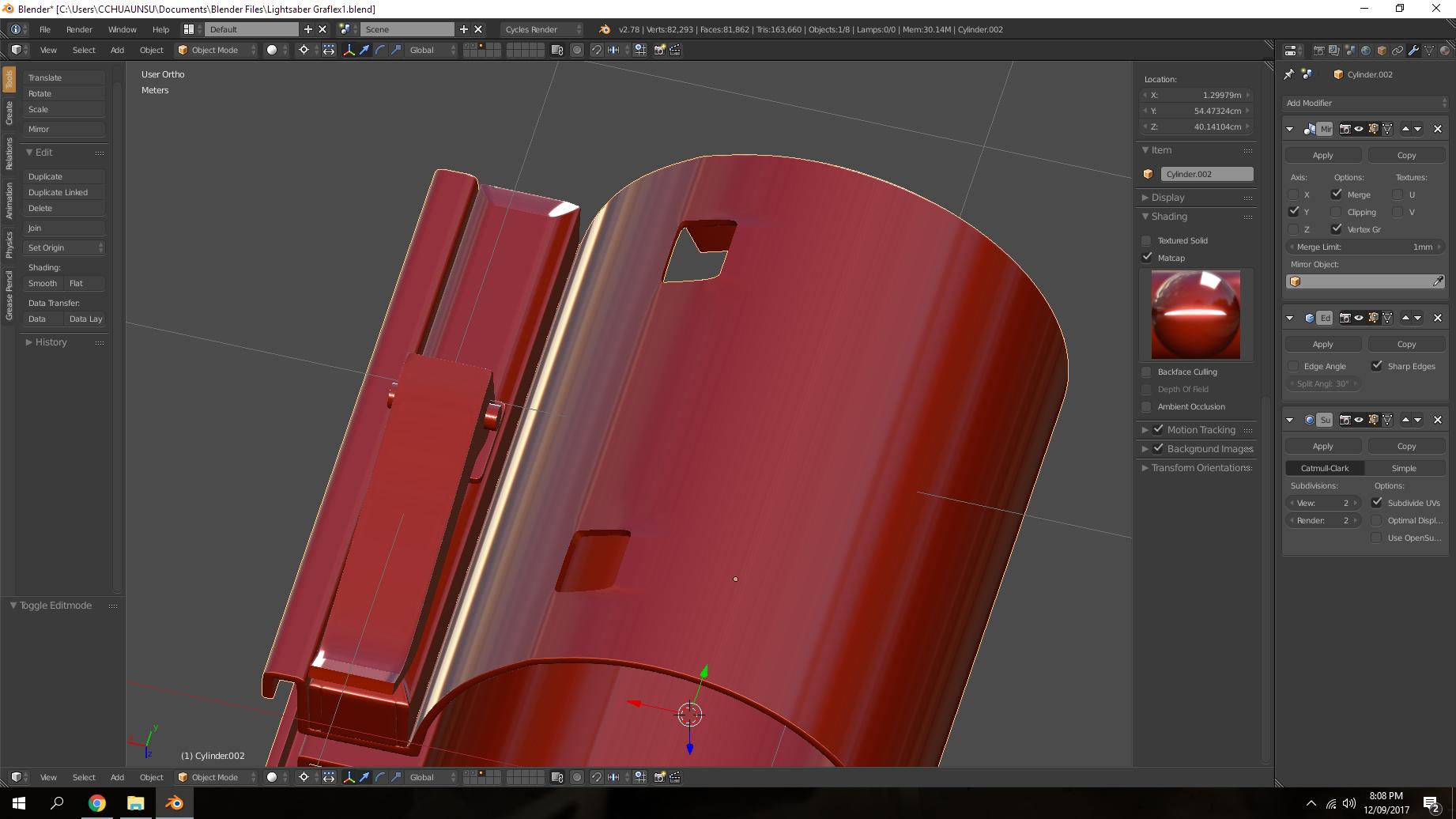Enable Ambient Occlusion checkbox
1456x819 pixels.
(1147, 406)
